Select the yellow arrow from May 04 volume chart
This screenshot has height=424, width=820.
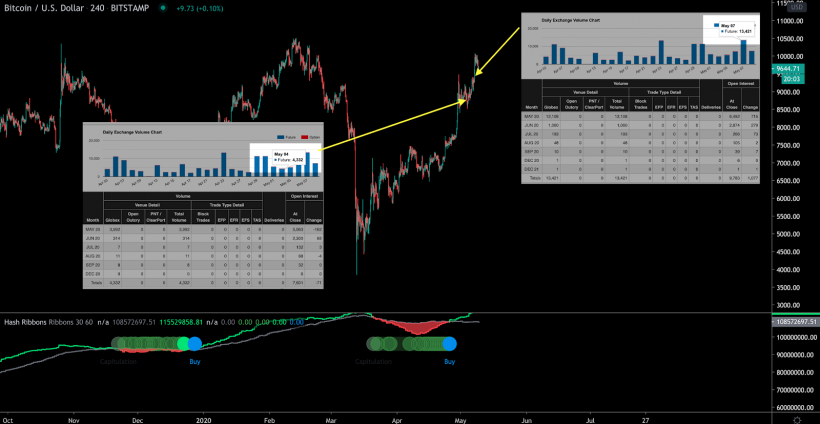(392, 125)
